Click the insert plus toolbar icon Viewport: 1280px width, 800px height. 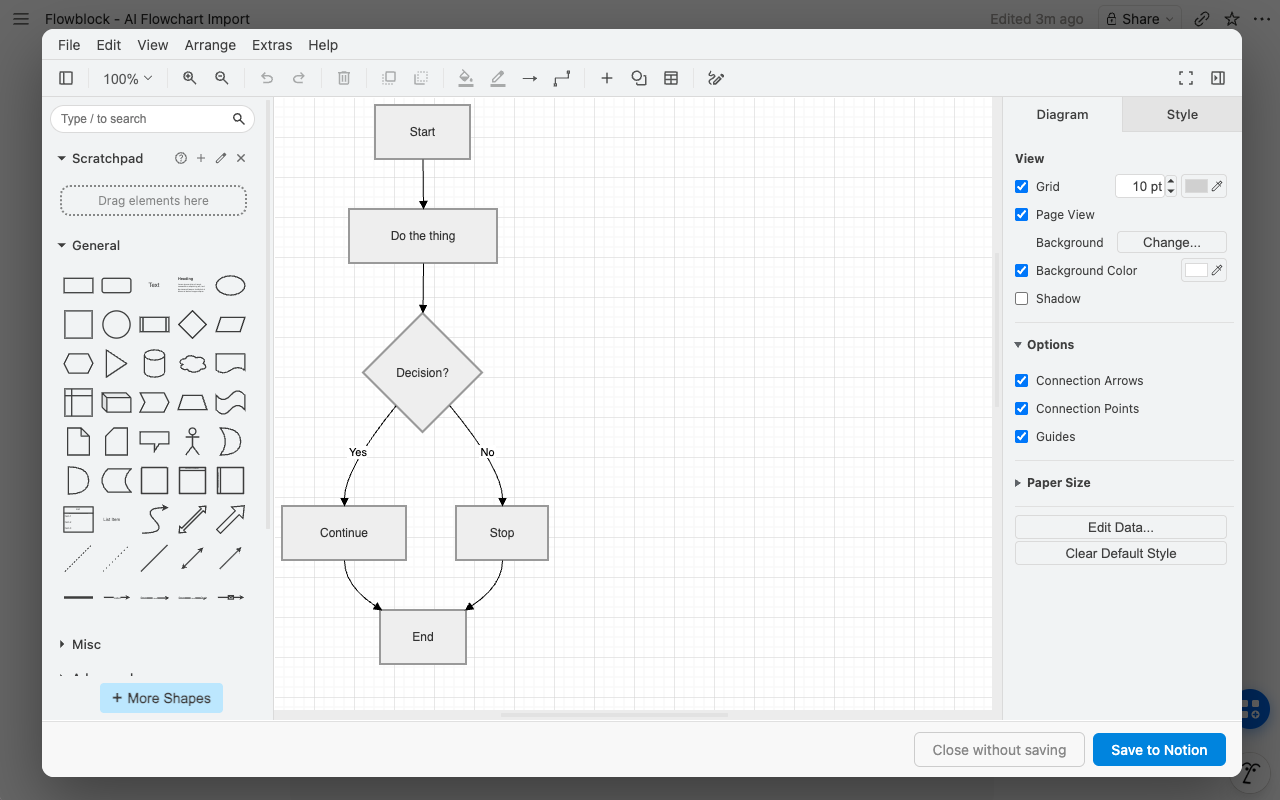pos(607,78)
